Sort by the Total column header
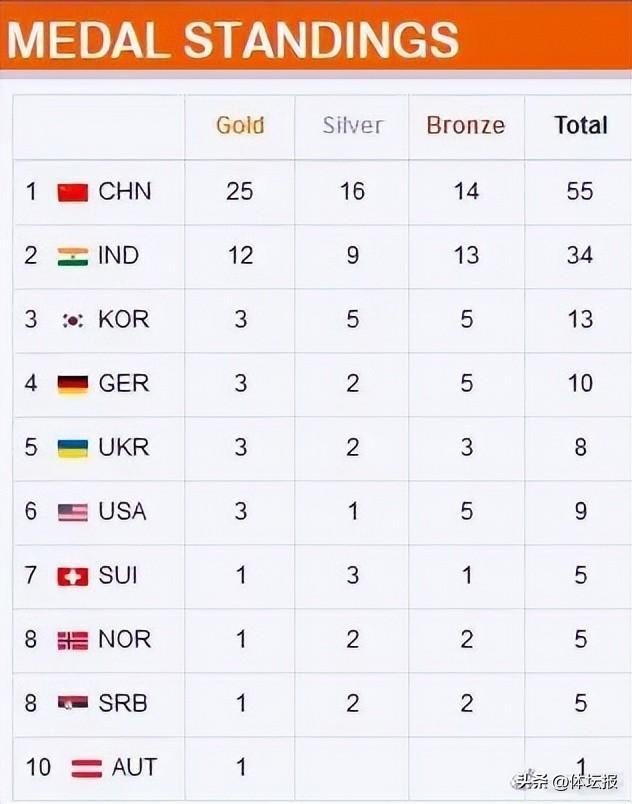 tap(580, 126)
